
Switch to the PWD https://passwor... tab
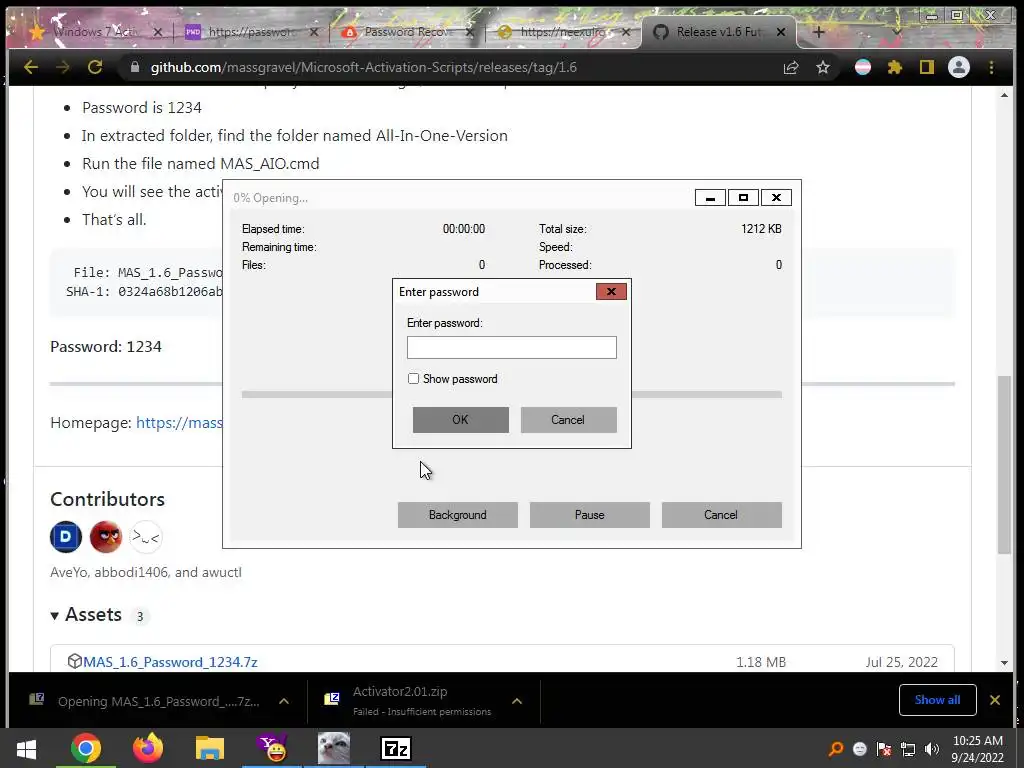[251, 32]
